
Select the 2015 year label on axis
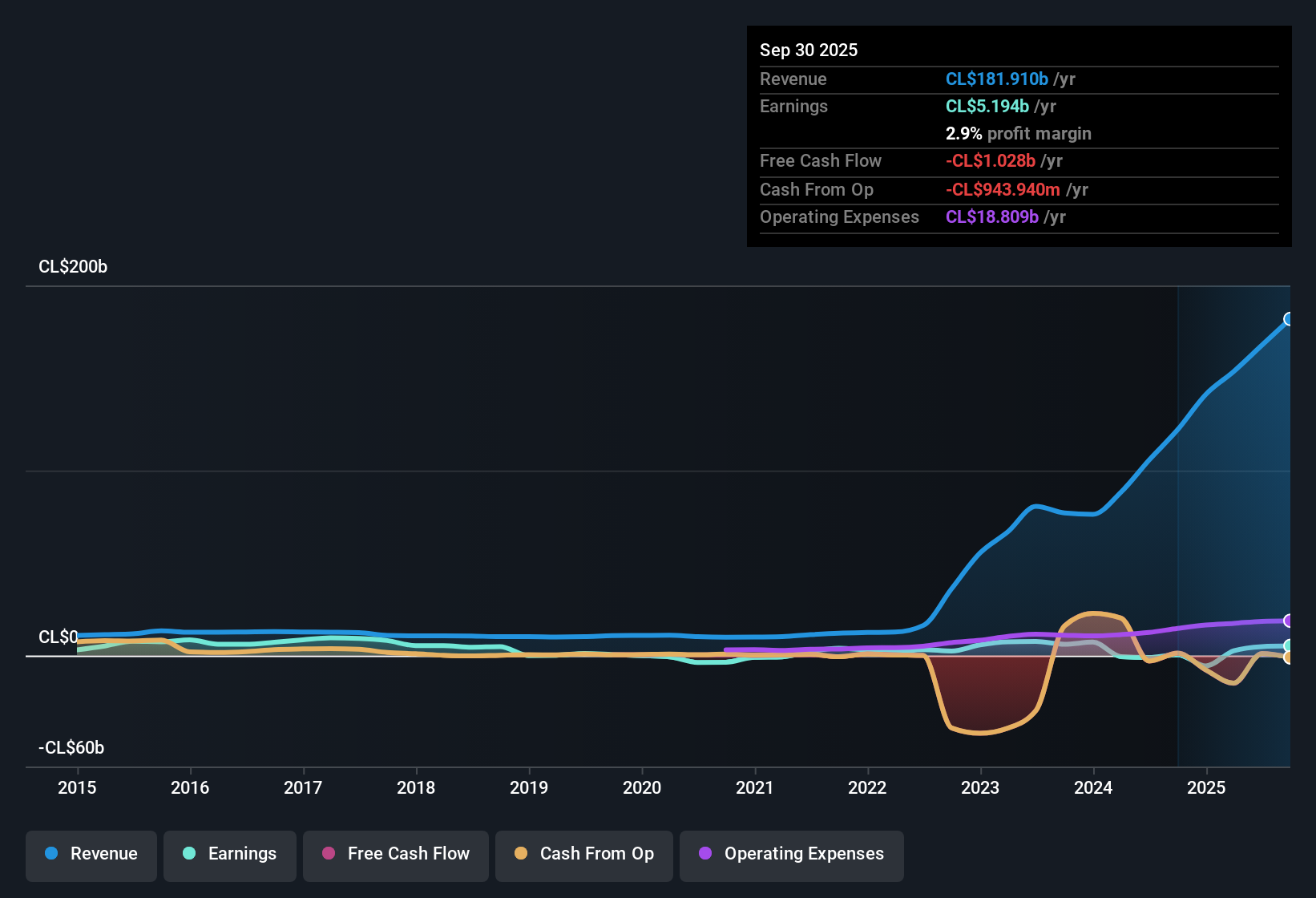[77, 788]
